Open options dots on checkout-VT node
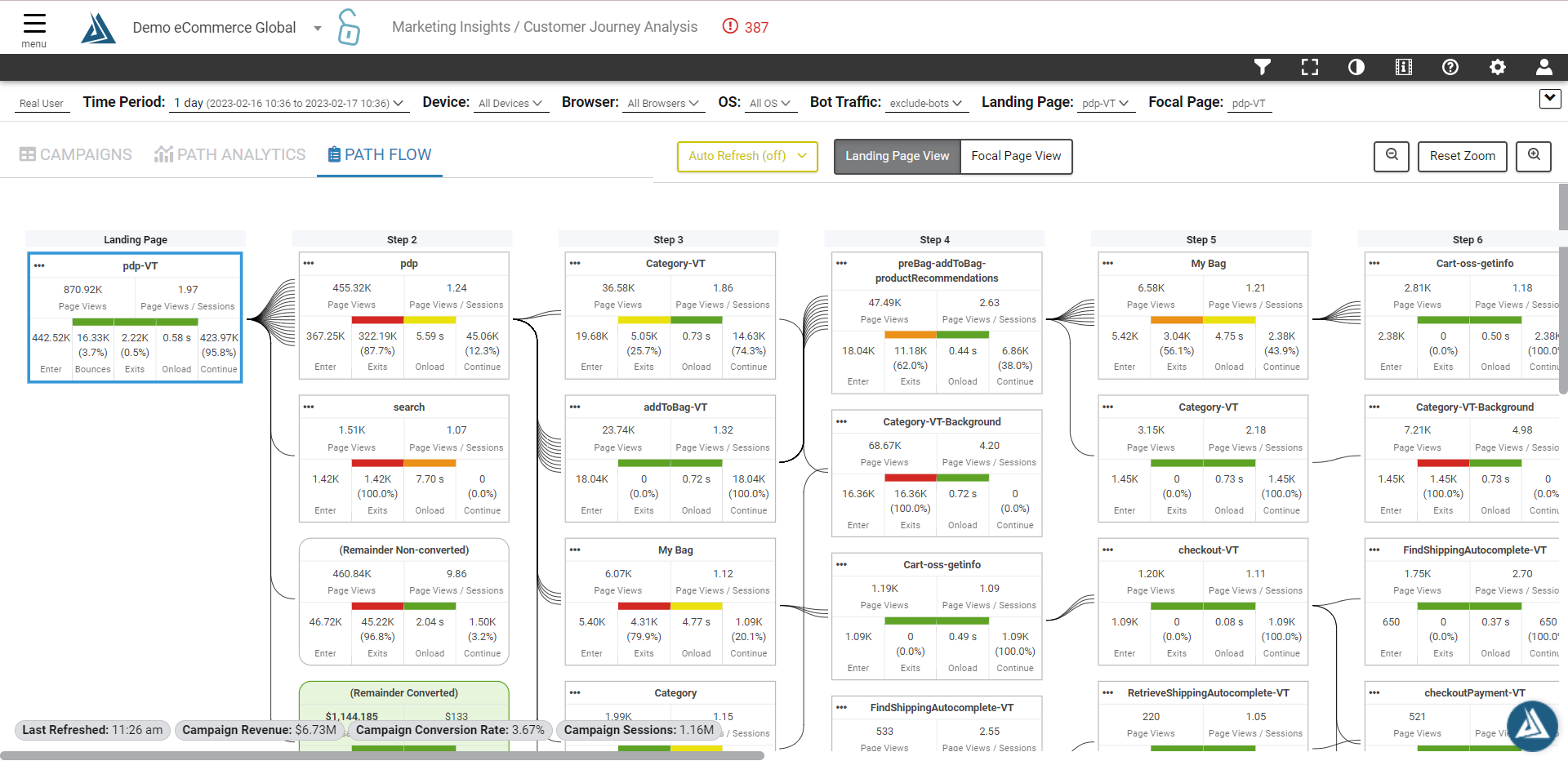 1107,550
